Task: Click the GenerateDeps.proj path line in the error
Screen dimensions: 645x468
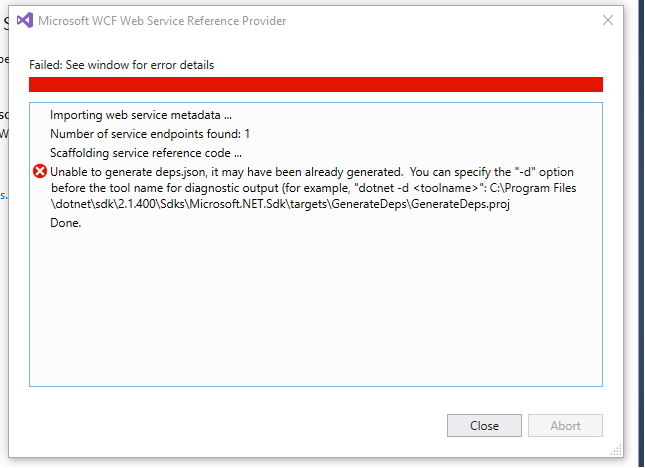Action: click(280, 204)
